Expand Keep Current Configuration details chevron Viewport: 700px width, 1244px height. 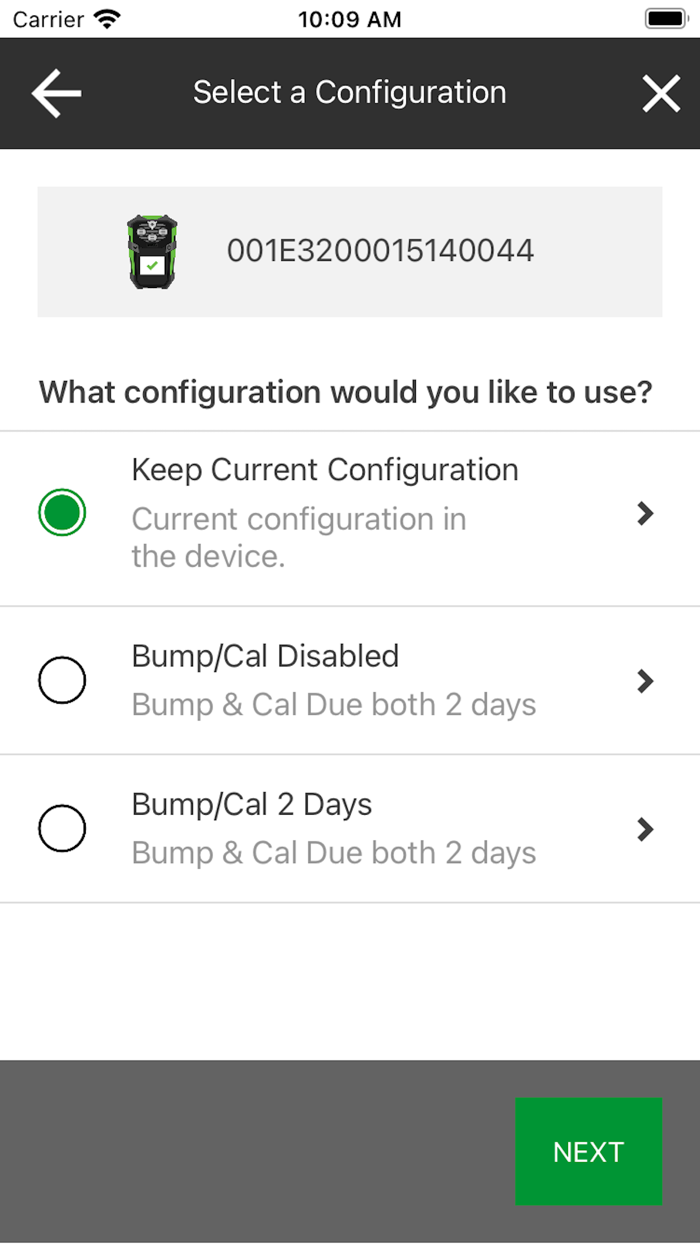click(646, 514)
